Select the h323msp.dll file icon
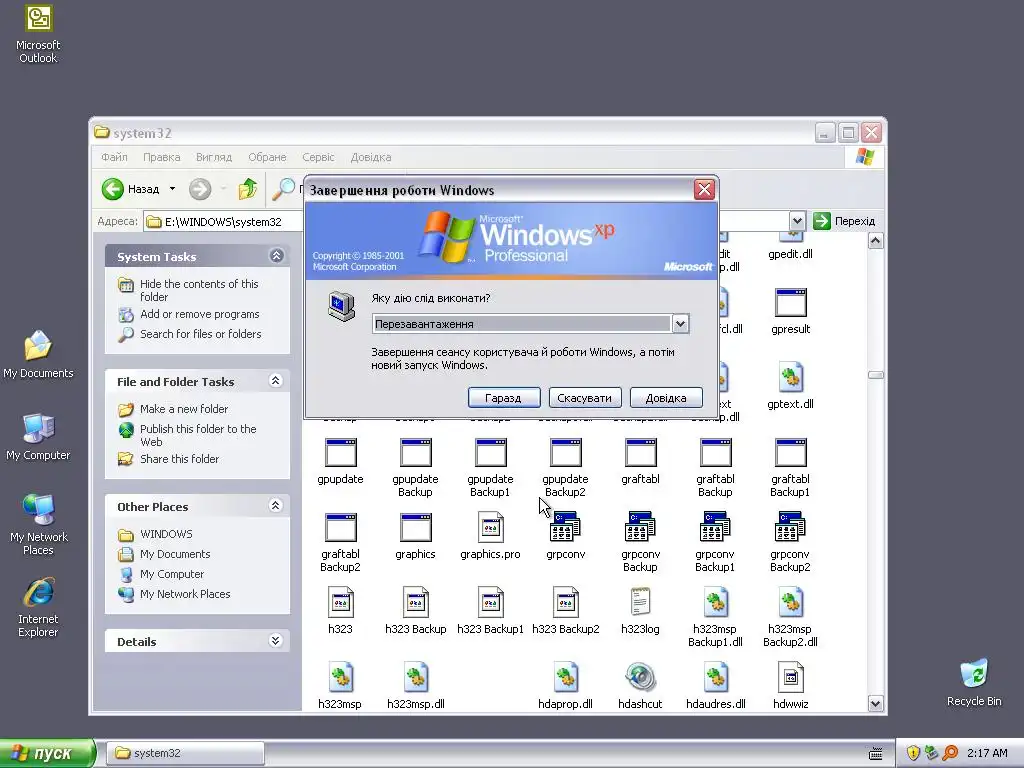 tap(415, 677)
